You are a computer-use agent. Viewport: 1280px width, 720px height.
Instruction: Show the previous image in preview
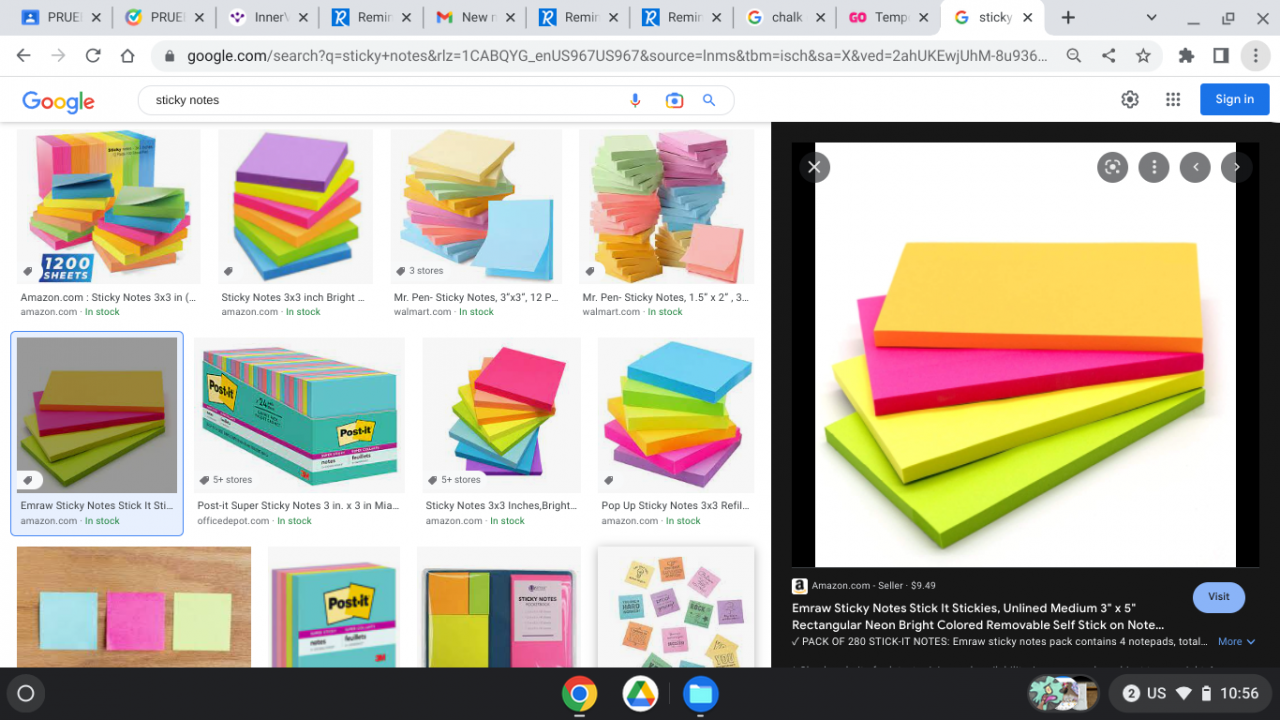(x=1195, y=167)
